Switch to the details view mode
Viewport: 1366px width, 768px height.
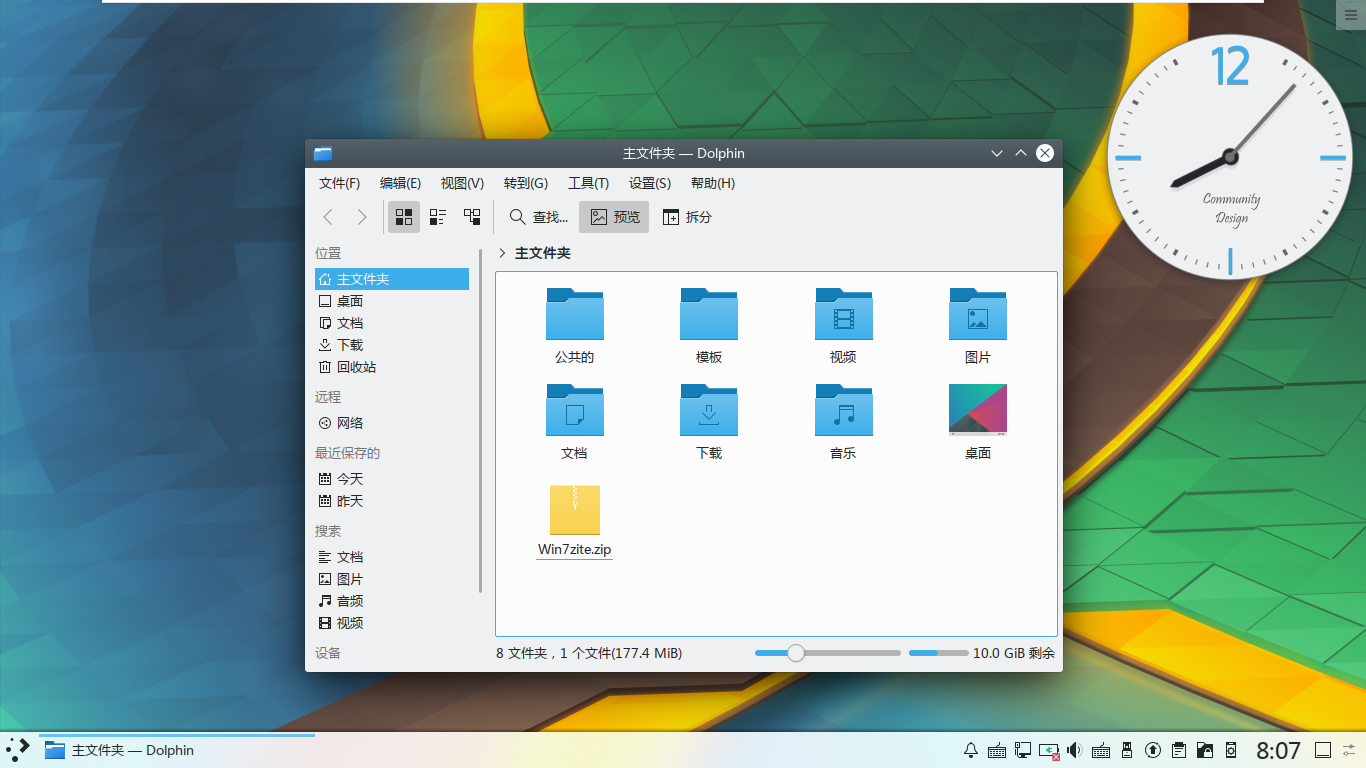coord(437,217)
